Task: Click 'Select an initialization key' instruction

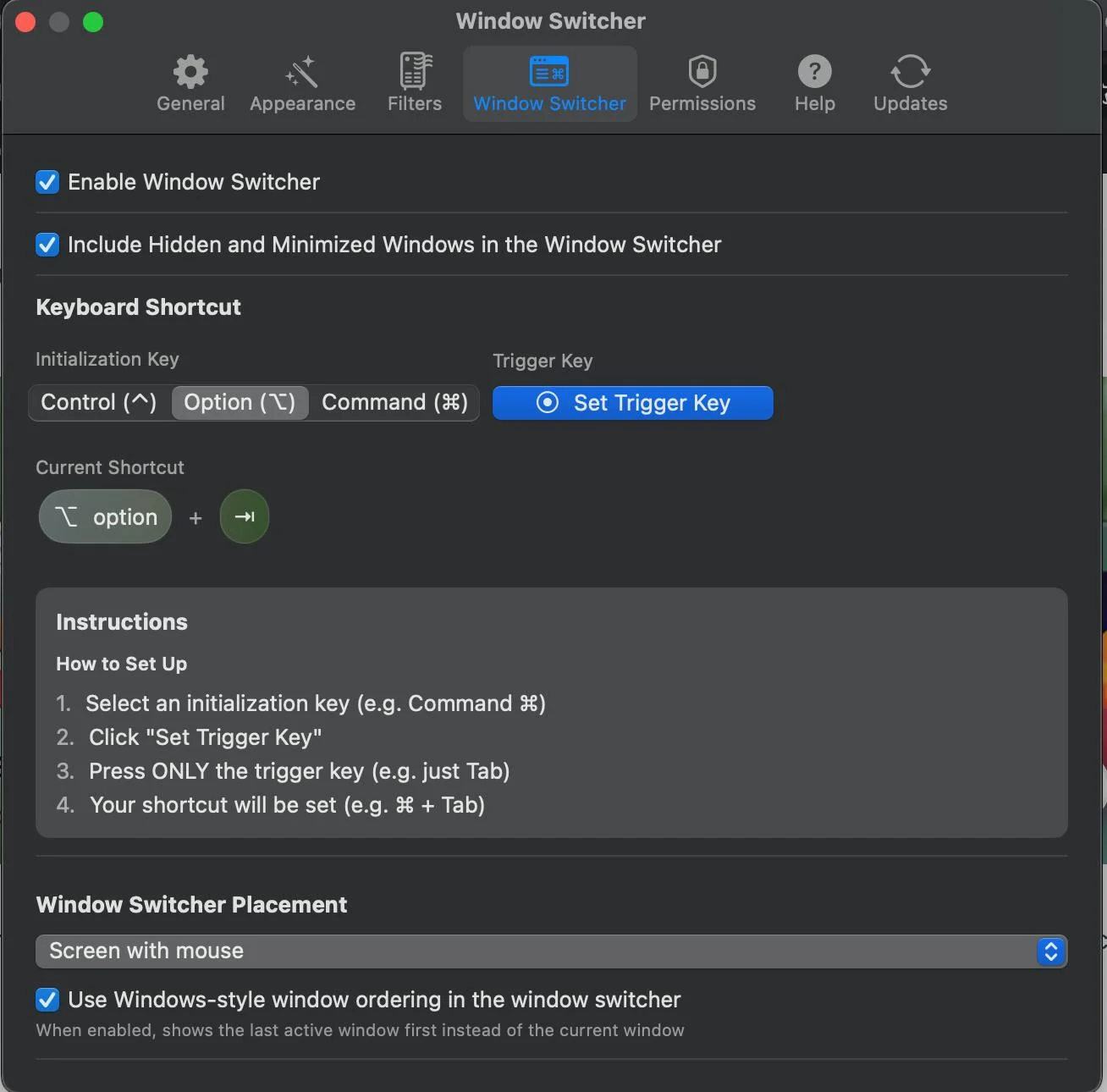Action: (x=316, y=703)
